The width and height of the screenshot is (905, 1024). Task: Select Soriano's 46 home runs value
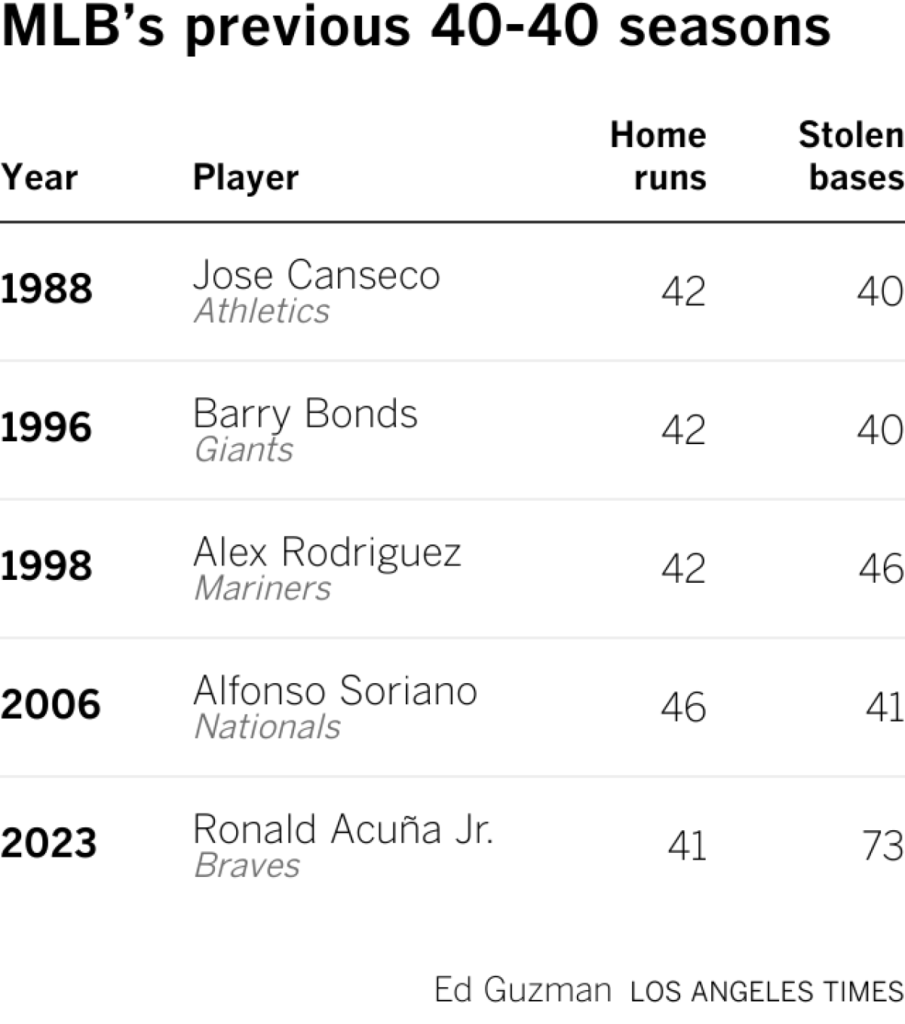coord(683,707)
